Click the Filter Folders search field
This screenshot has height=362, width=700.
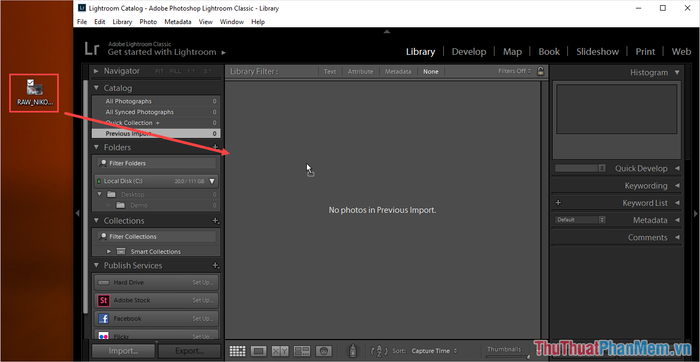pyautogui.click(x=156, y=163)
